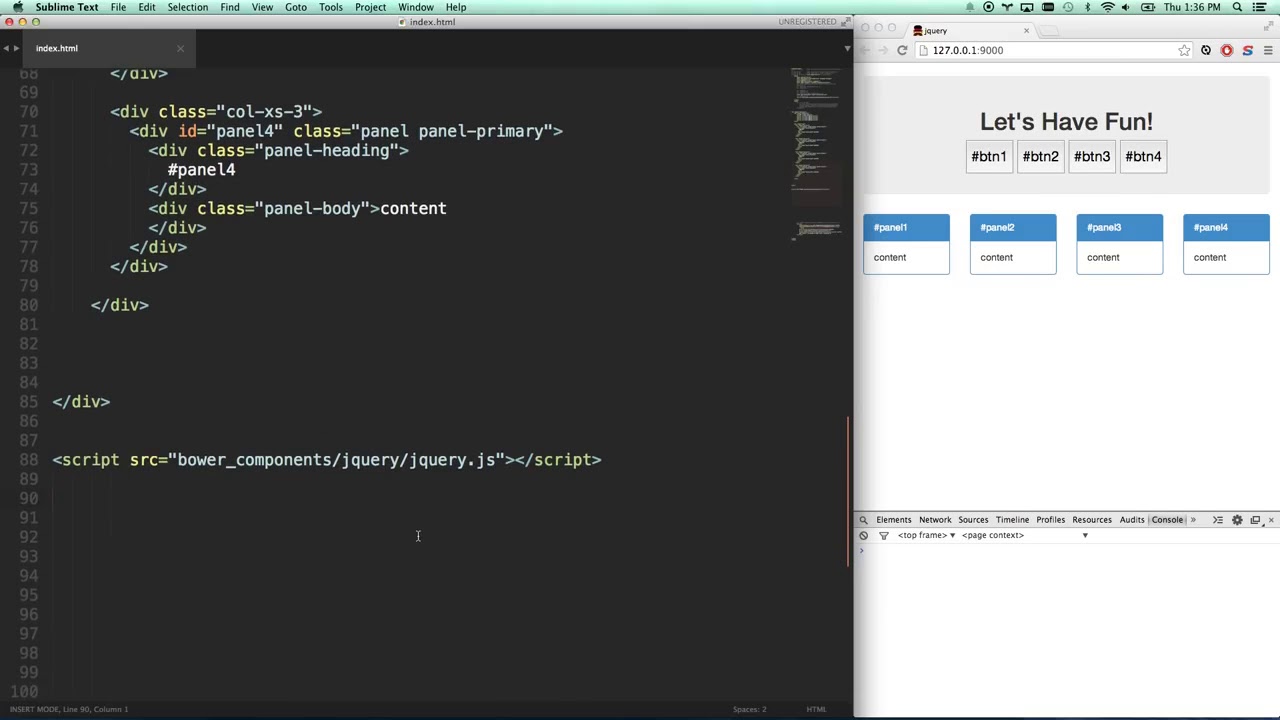Image resolution: width=1280 pixels, height=720 pixels.
Task: Click the #panel3 heading
Action: pyautogui.click(x=1119, y=227)
